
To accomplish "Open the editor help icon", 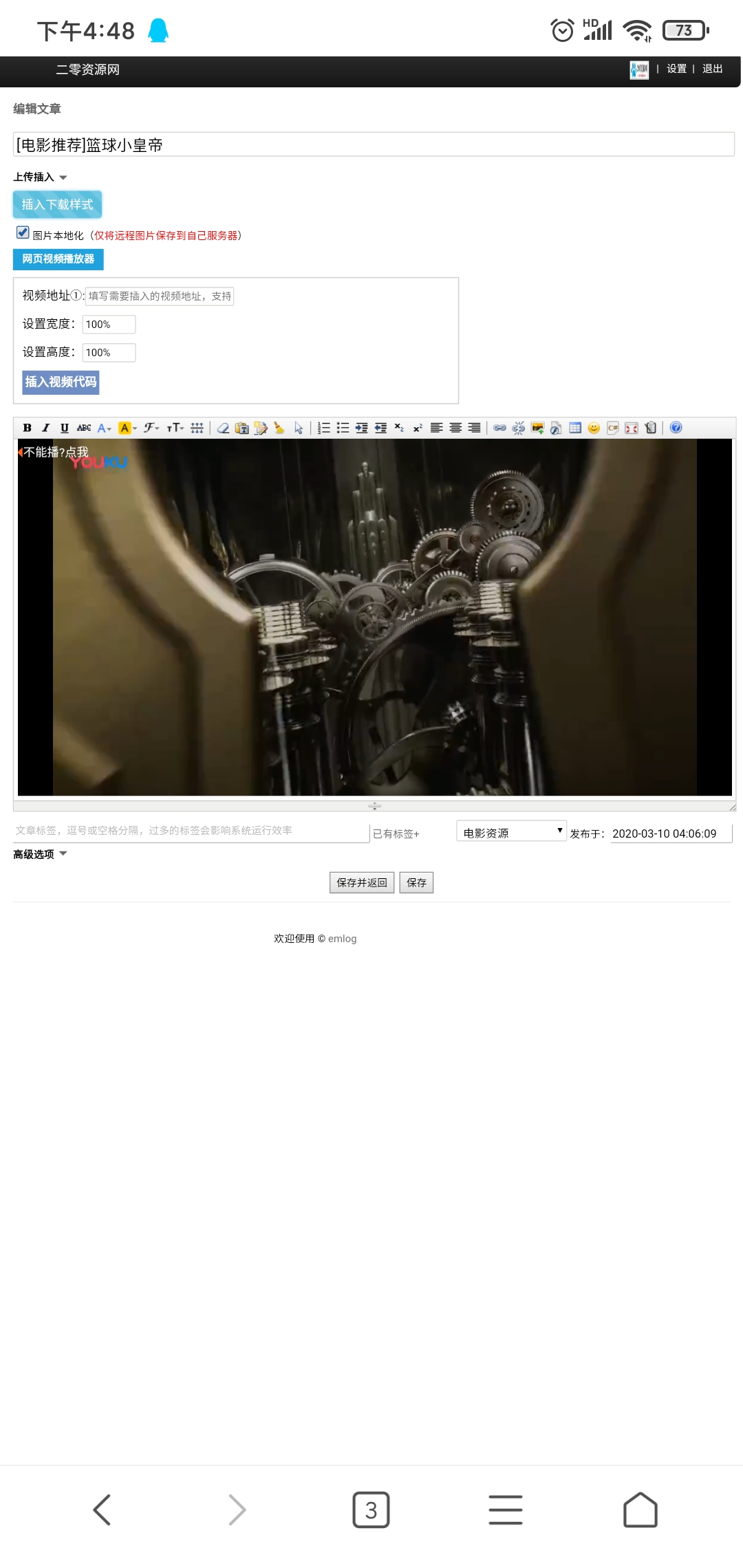I will [x=676, y=428].
